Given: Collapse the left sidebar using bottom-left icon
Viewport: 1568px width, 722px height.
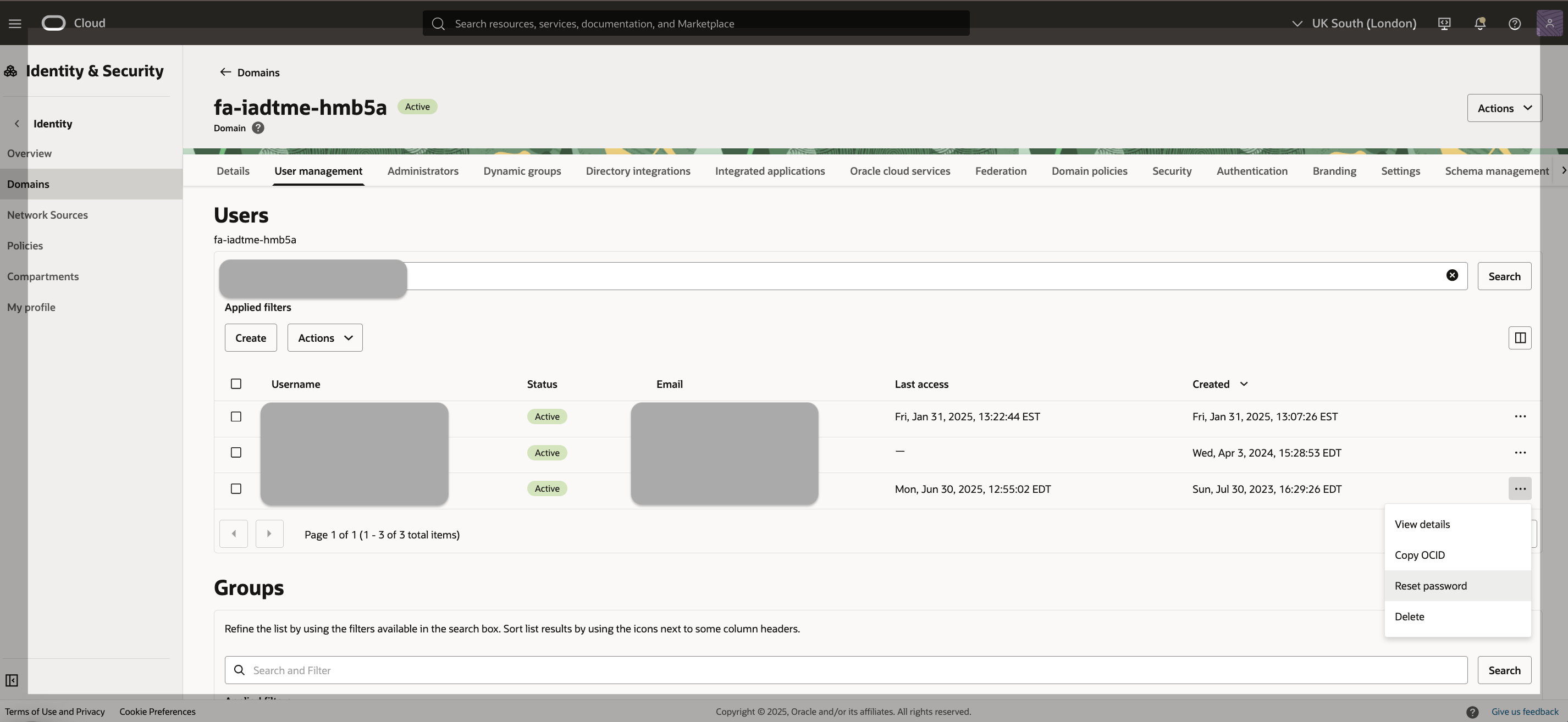Looking at the screenshot, I should tap(12, 681).
